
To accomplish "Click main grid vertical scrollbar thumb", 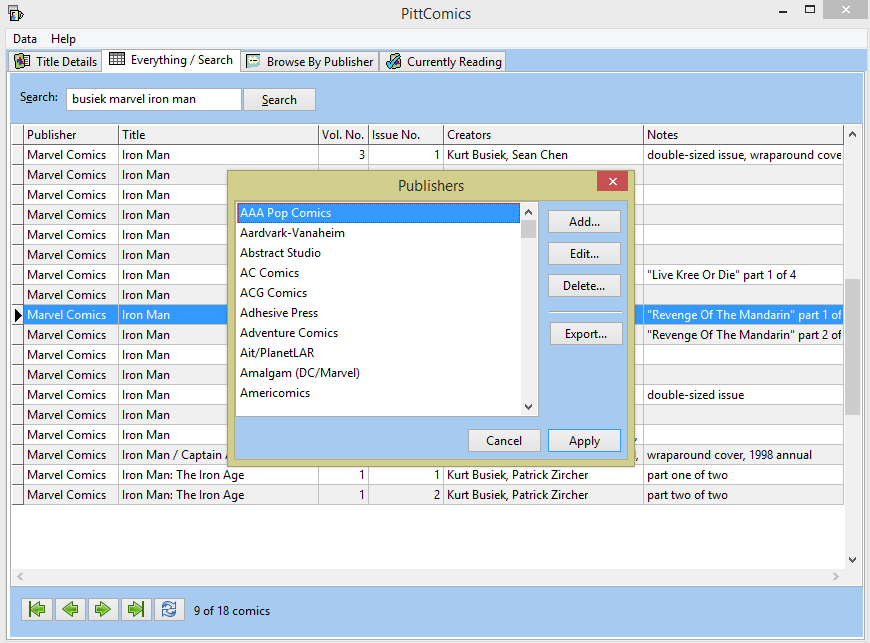I will (x=852, y=347).
